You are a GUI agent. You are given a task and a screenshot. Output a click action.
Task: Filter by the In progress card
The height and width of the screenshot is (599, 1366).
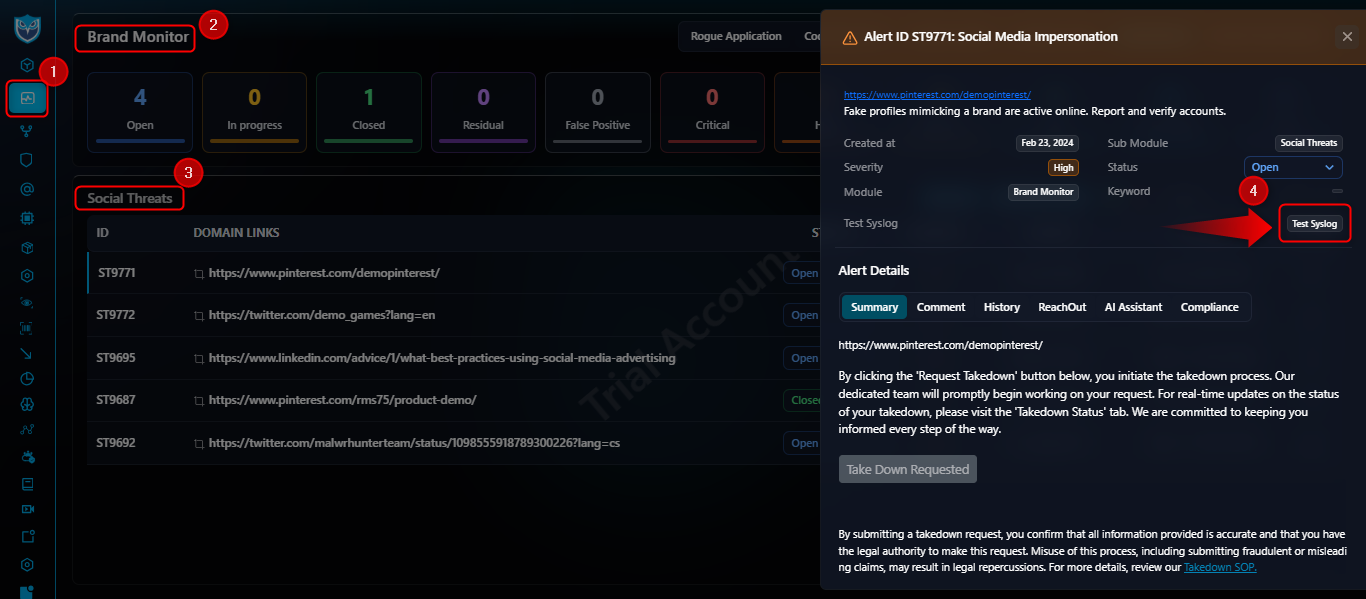click(x=254, y=112)
